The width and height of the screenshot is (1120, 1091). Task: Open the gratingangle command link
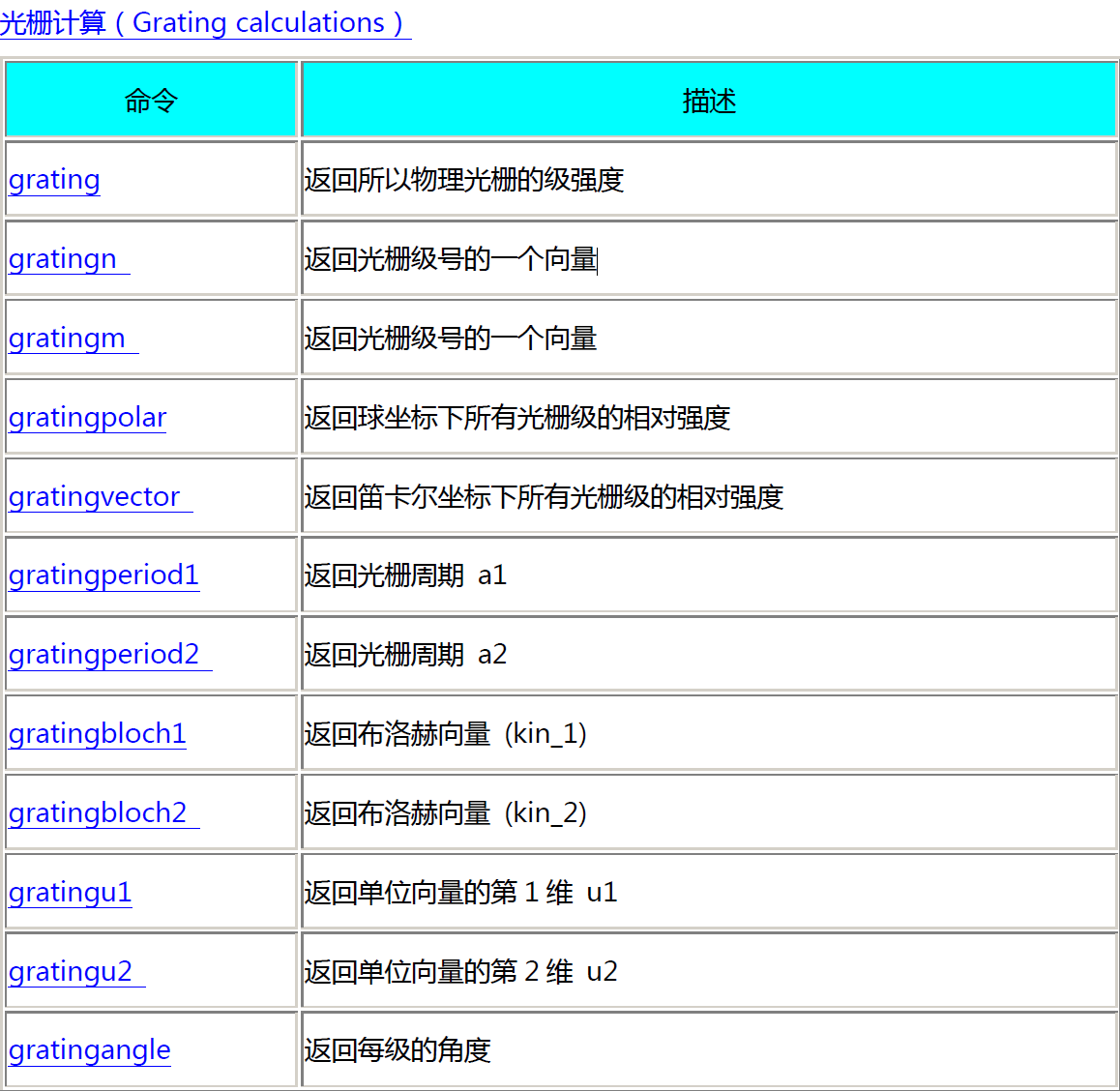tap(89, 1050)
